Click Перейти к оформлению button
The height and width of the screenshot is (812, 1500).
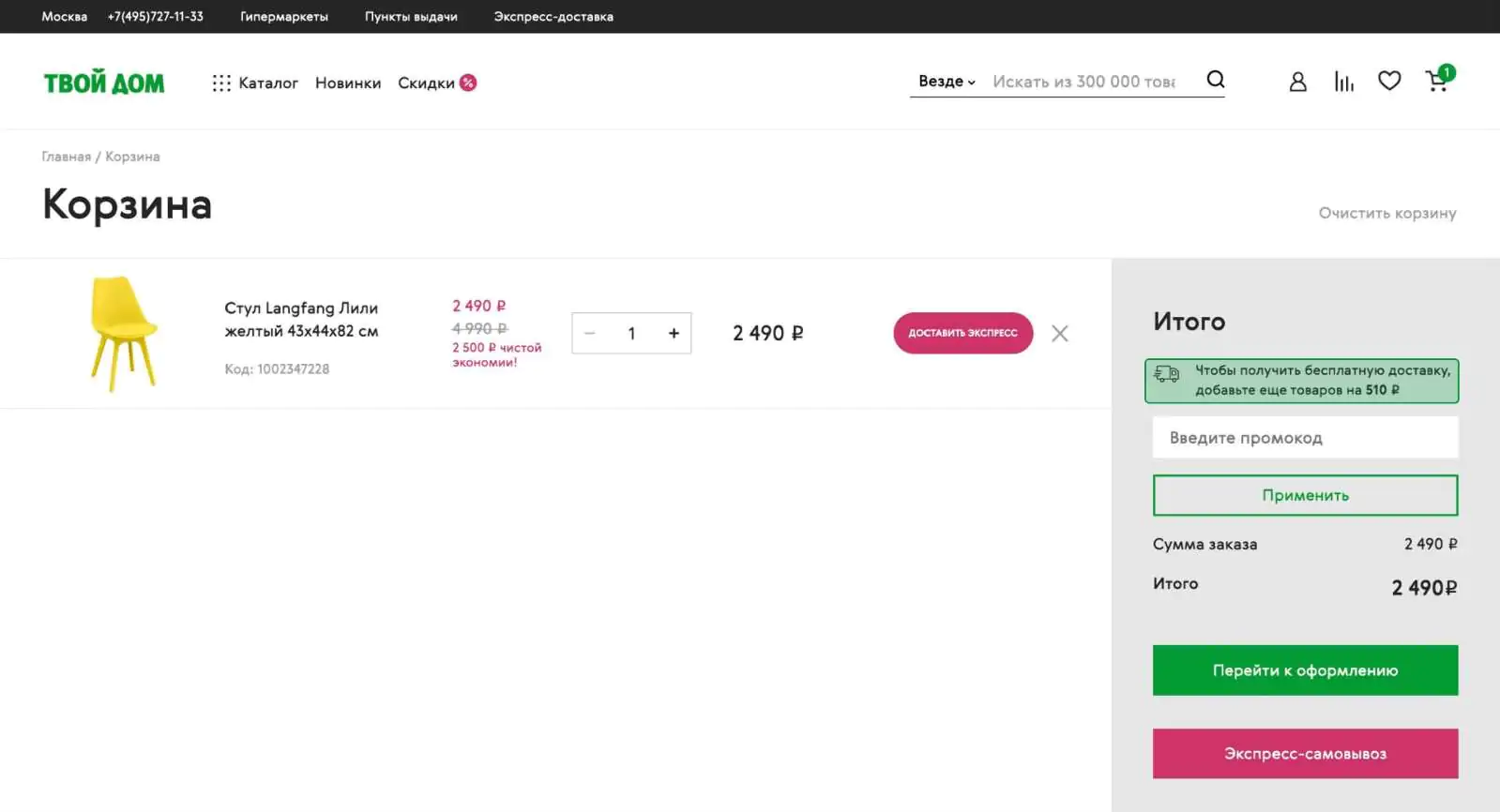click(1305, 670)
